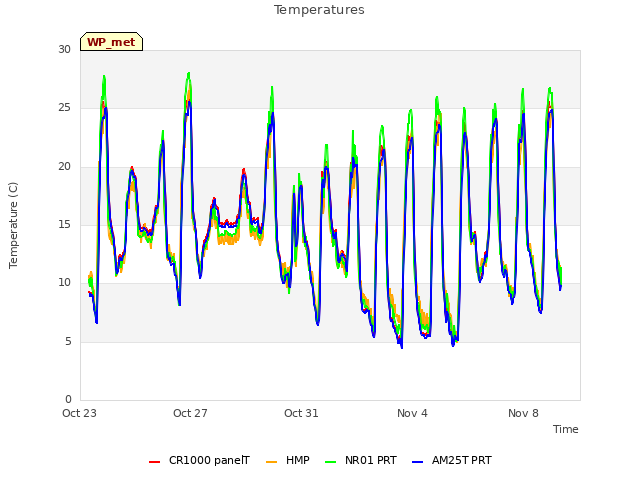Select the CR1000 panelT legend label
640x480 pixels.
(209, 460)
